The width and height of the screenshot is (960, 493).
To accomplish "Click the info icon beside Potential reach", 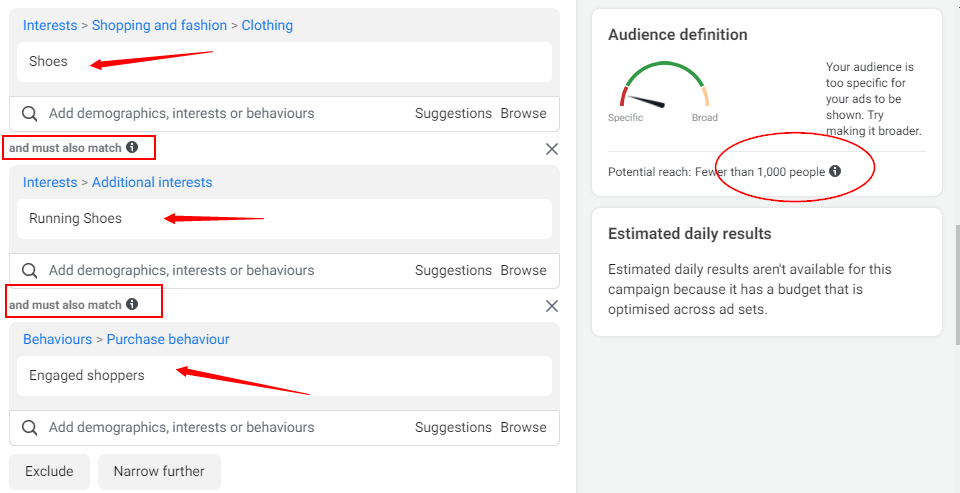I will [835, 172].
